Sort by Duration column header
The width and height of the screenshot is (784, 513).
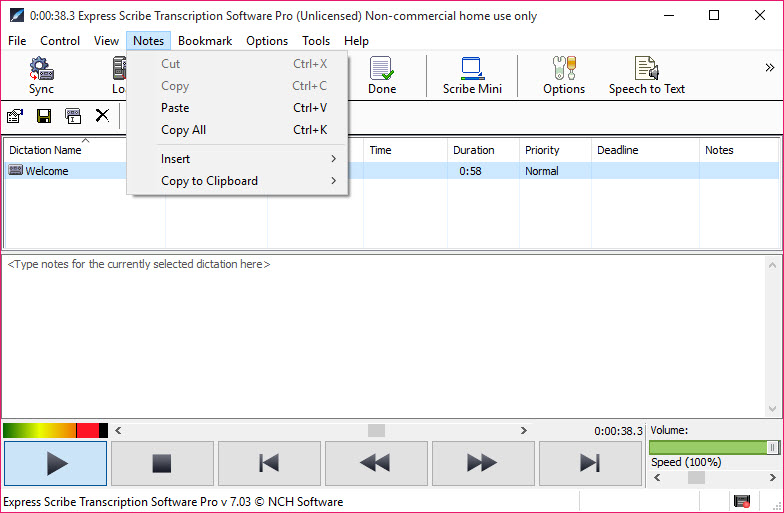point(483,150)
